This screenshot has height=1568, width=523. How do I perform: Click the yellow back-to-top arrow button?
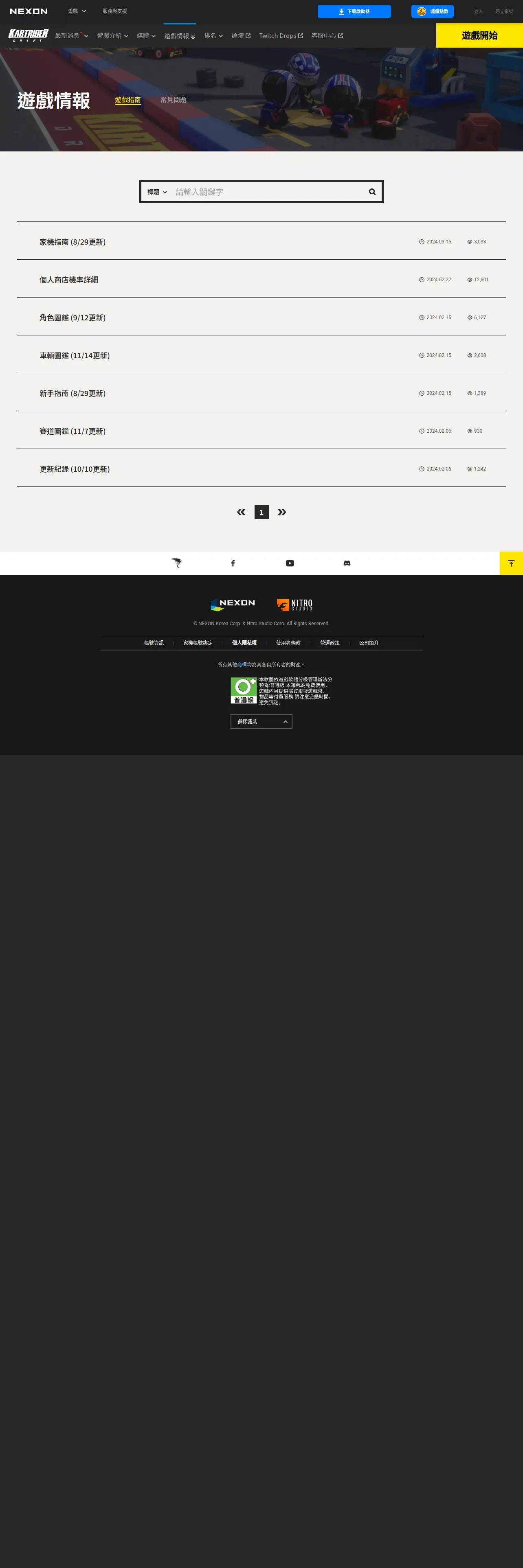click(x=512, y=563)
